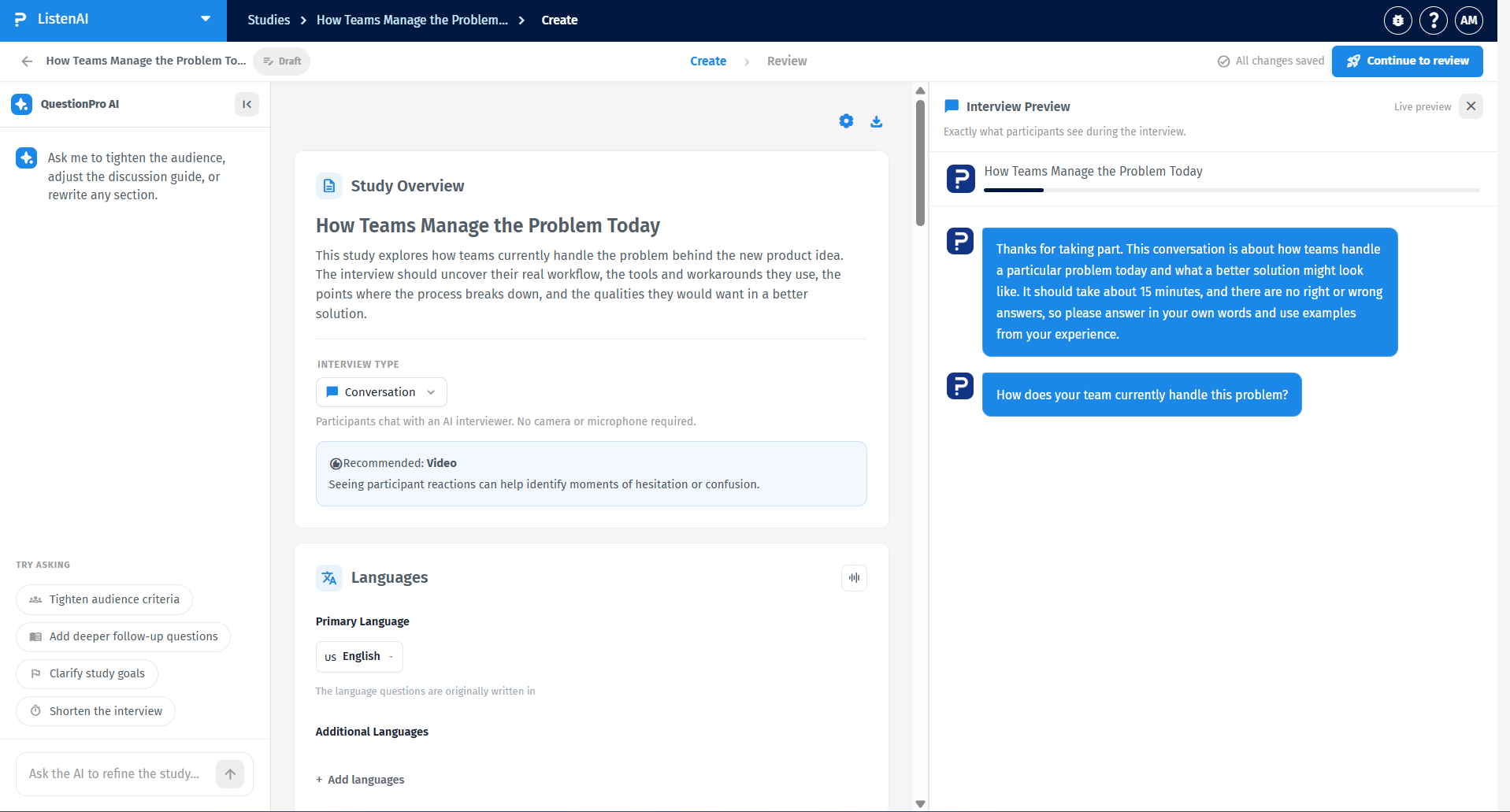This screenshot has height=812, width=1510.
Task: Close the Interview Preview panel
Action: (x=1471, y=106)
